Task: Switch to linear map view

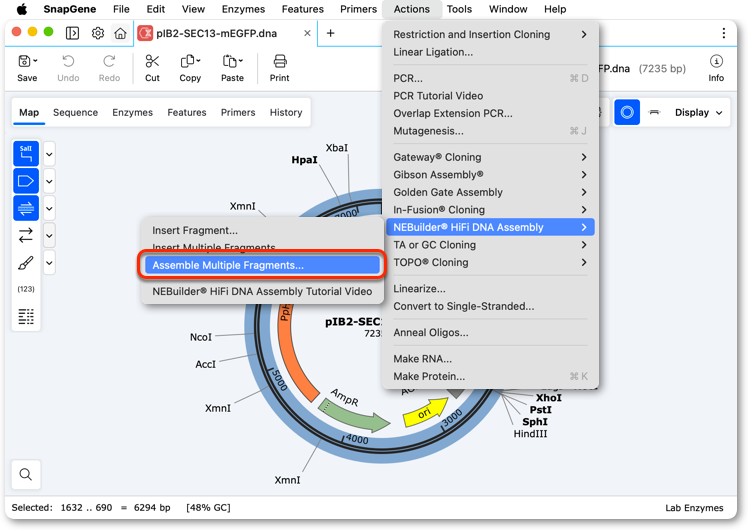Action: pyautogui.click(x=654, y=113)
